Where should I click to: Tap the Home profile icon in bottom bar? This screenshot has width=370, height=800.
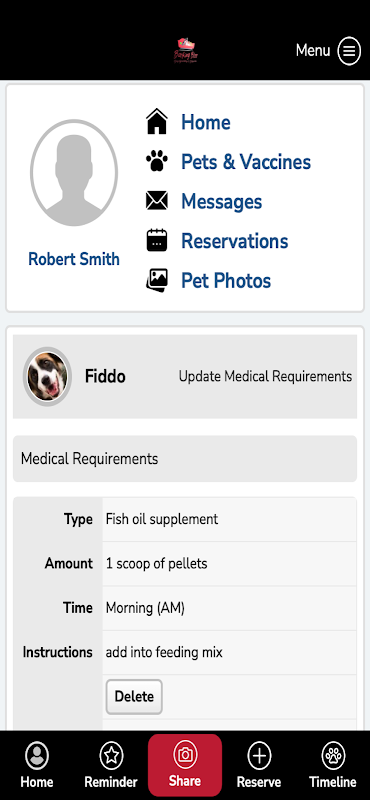click(x=37, y=755)
